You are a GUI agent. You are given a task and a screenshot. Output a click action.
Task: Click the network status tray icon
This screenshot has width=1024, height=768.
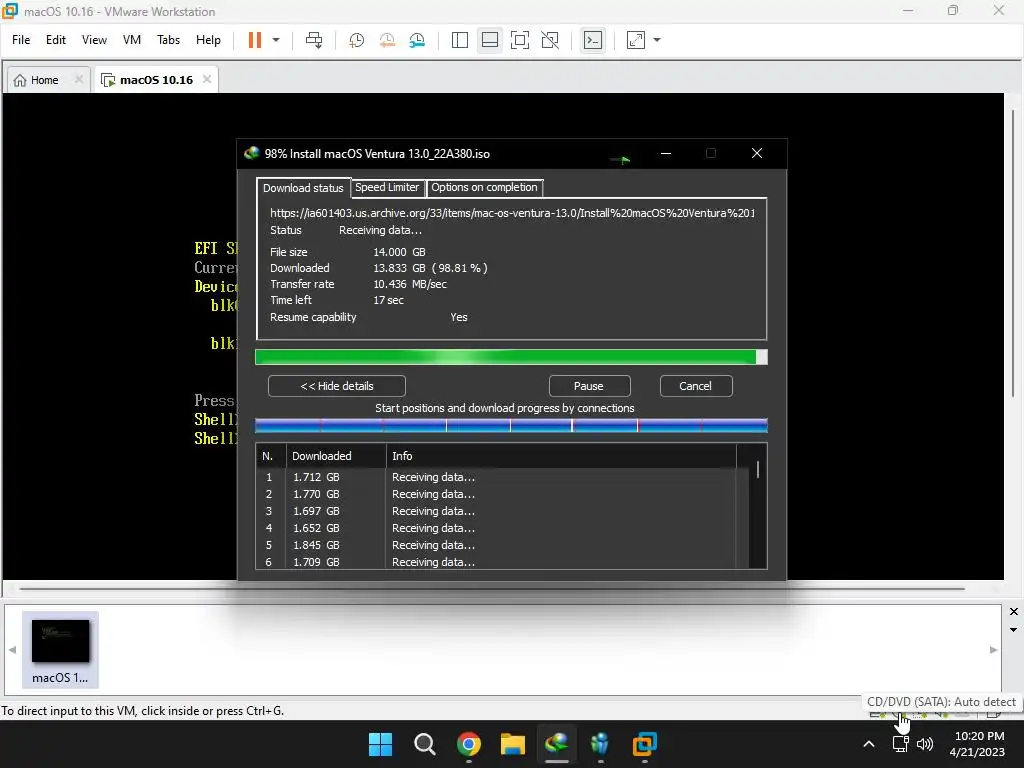901,744
